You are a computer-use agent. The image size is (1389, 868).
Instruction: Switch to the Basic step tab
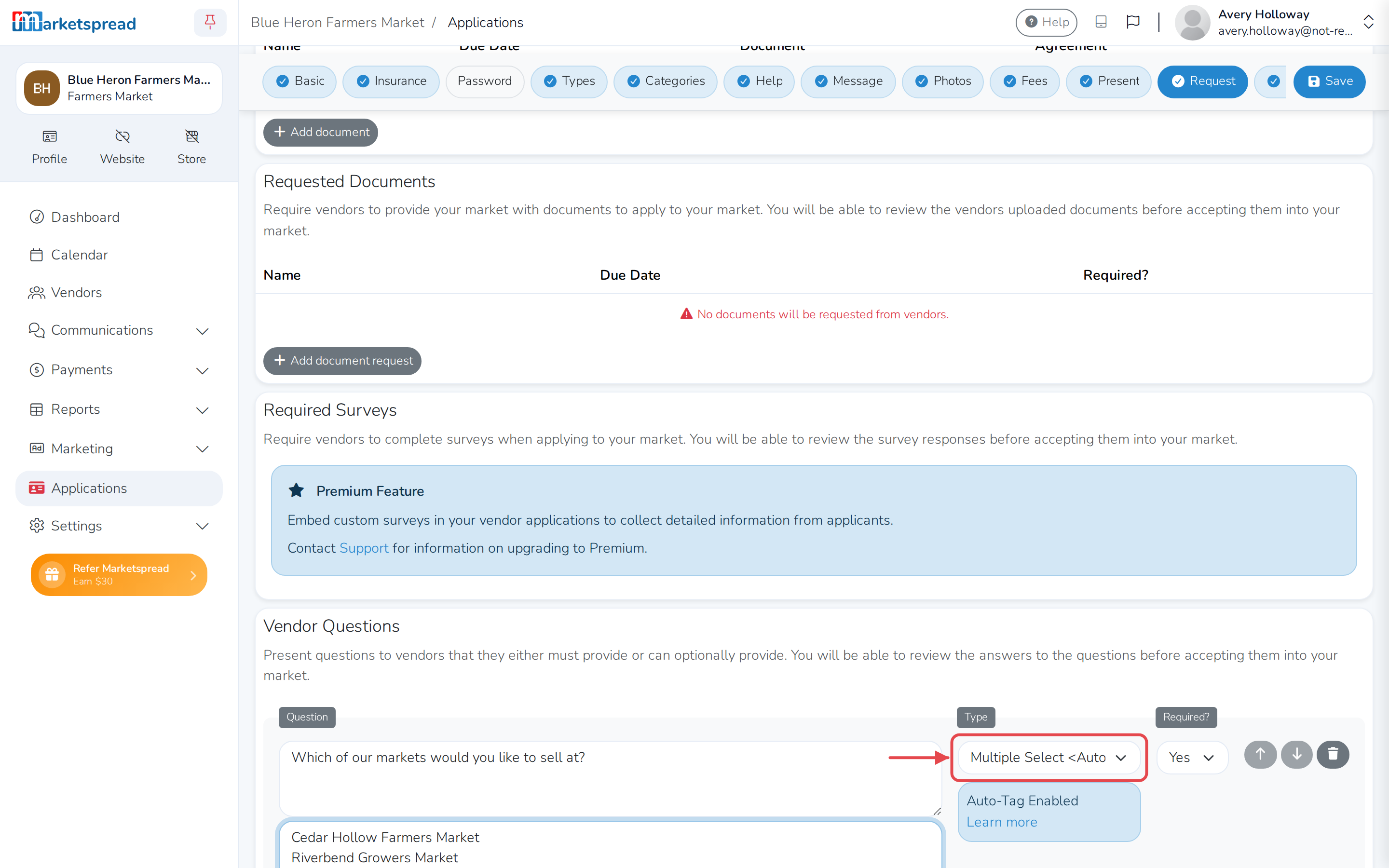(300, 81)
